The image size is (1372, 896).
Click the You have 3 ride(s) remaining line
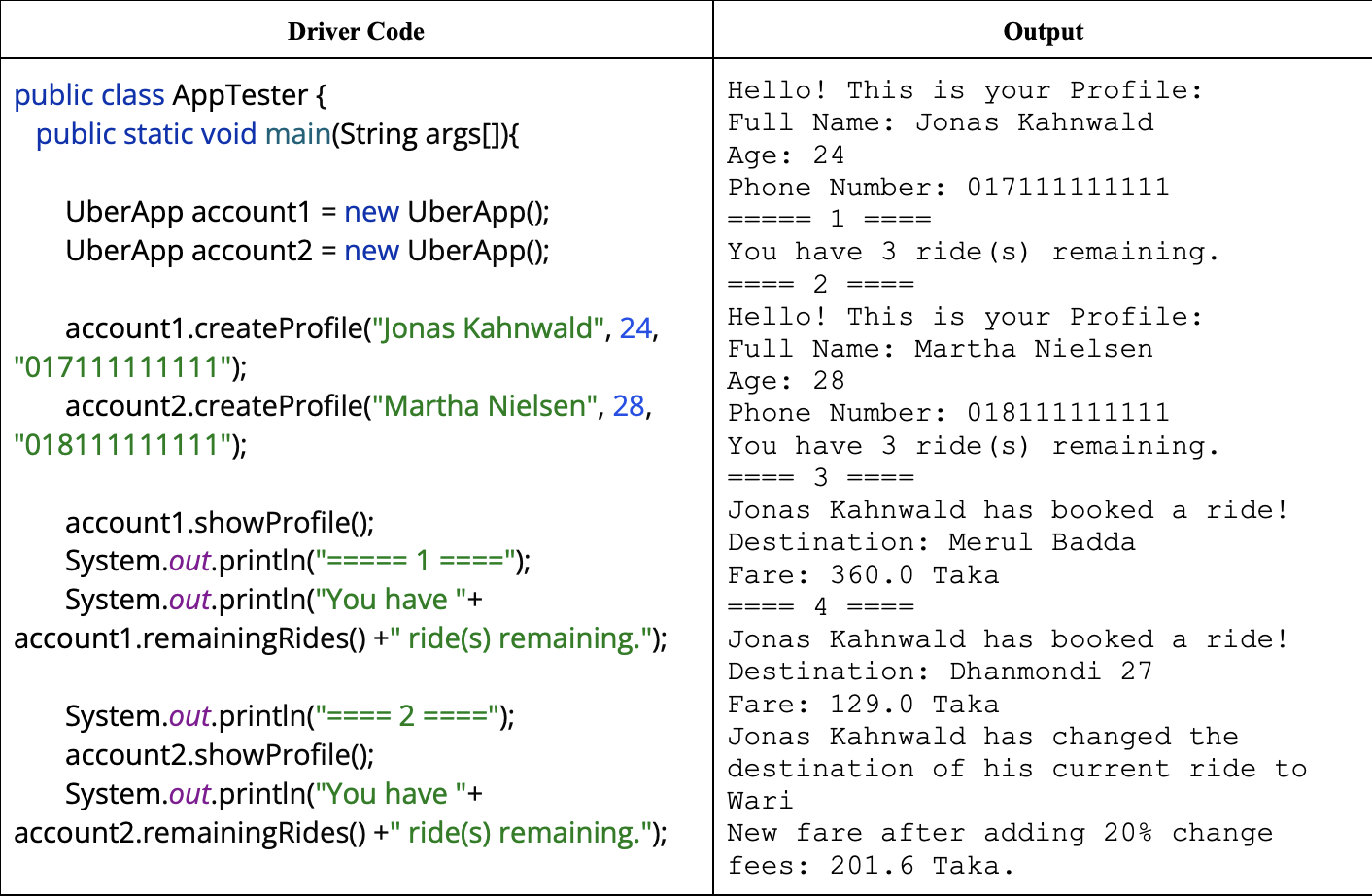click(x=938, y=251)
